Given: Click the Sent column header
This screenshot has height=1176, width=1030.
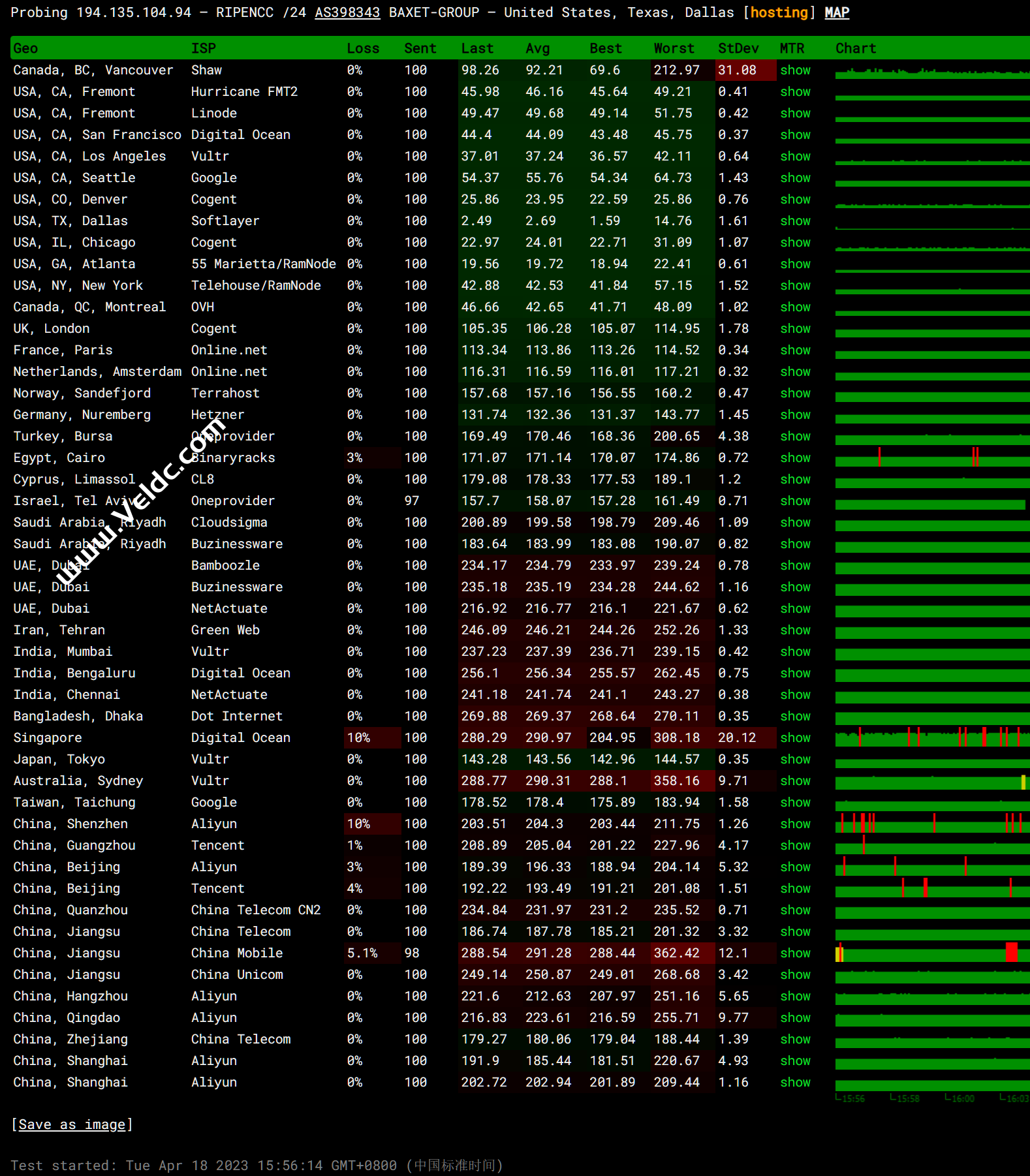Looking at the screenshot, I should click(x=420, y=48).
